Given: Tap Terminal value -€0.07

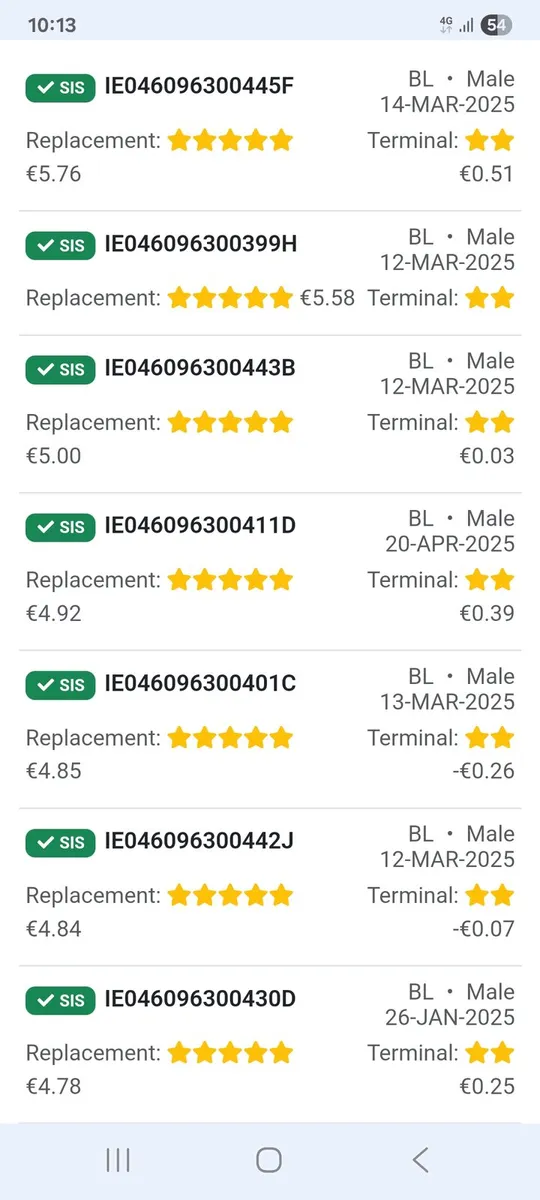Looking at the screenshot, I should (483, 929).
